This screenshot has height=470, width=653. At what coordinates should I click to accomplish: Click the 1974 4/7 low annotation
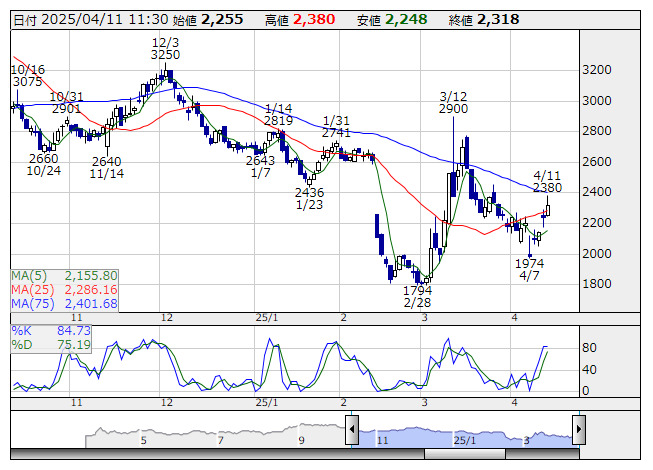529,269
